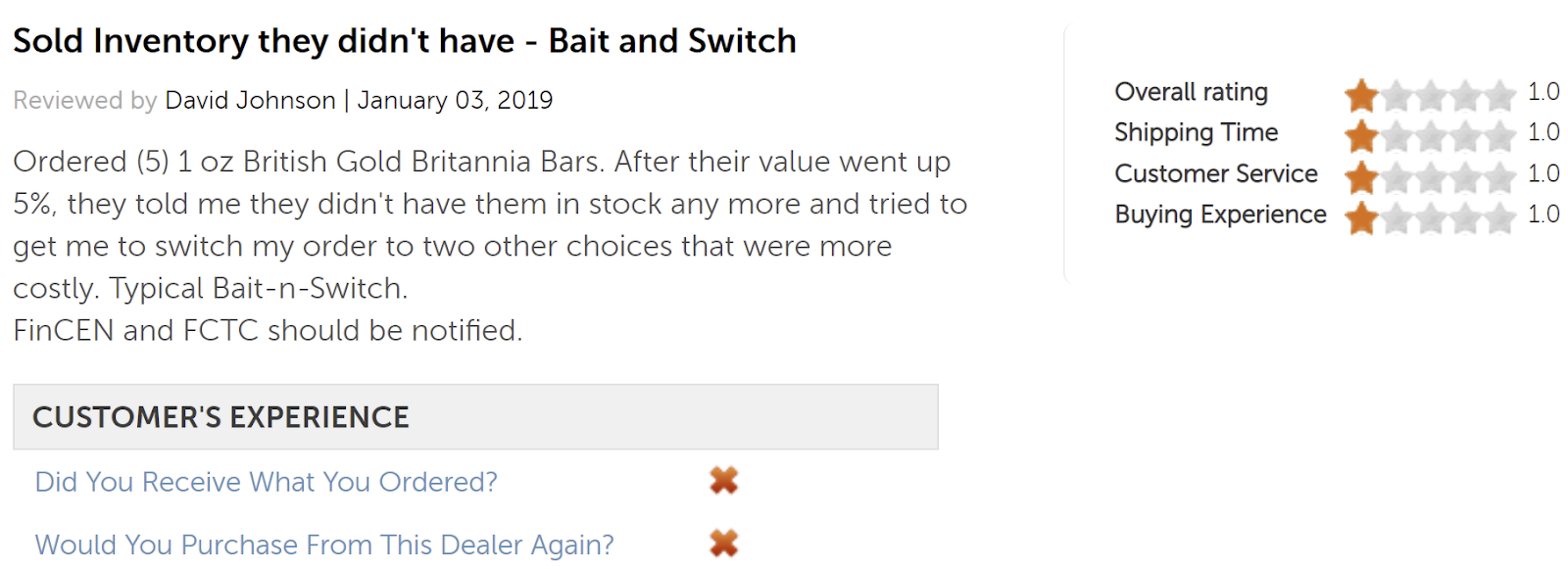
Task: Click reviewer name David Johnson
Action: click(250, 100)
